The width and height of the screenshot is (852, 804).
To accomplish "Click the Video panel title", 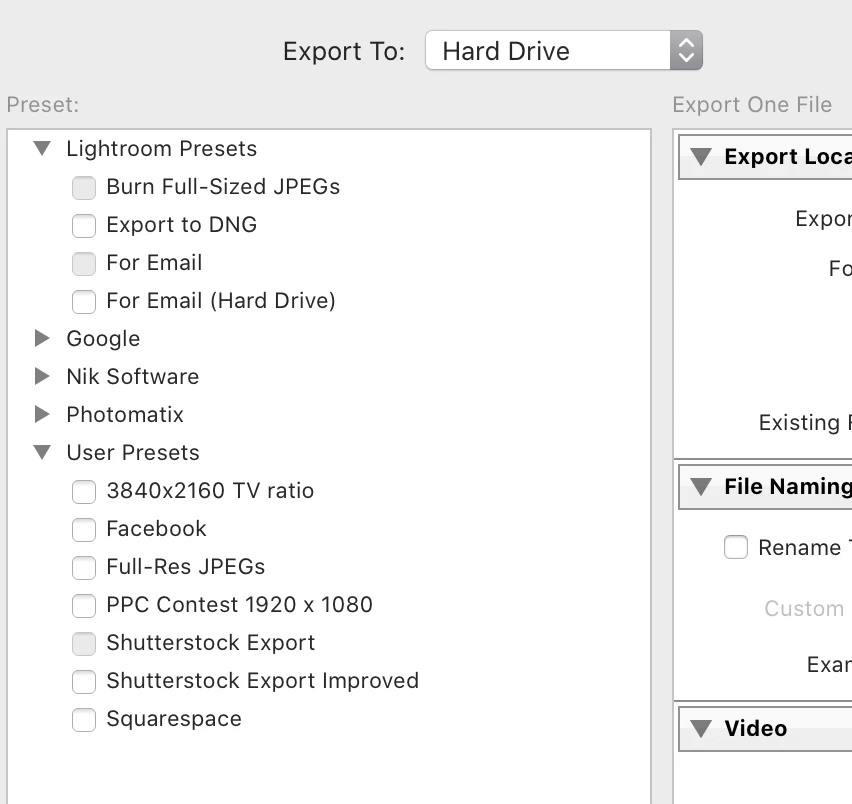I will 755,728.
